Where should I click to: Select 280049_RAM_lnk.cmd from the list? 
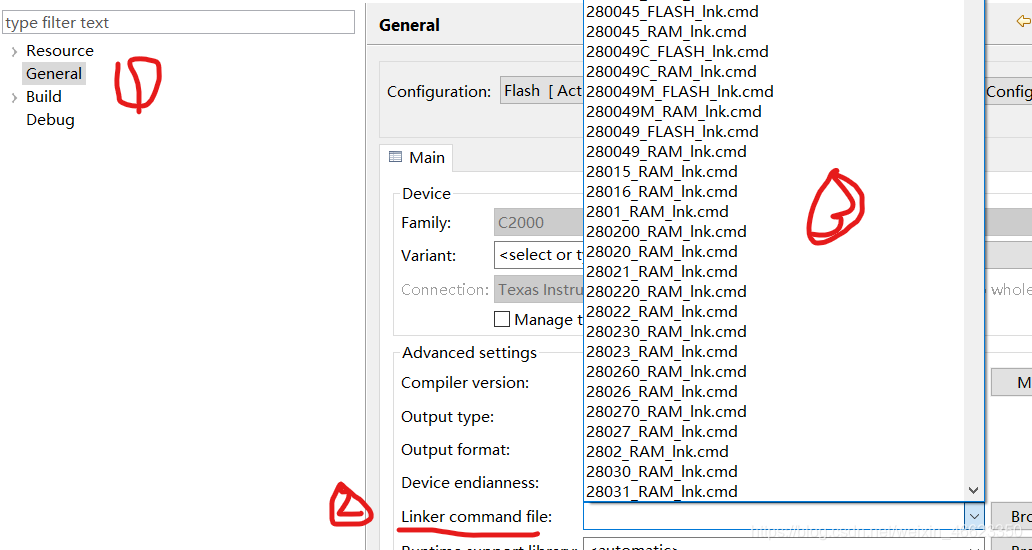click(x=666, y=151)
